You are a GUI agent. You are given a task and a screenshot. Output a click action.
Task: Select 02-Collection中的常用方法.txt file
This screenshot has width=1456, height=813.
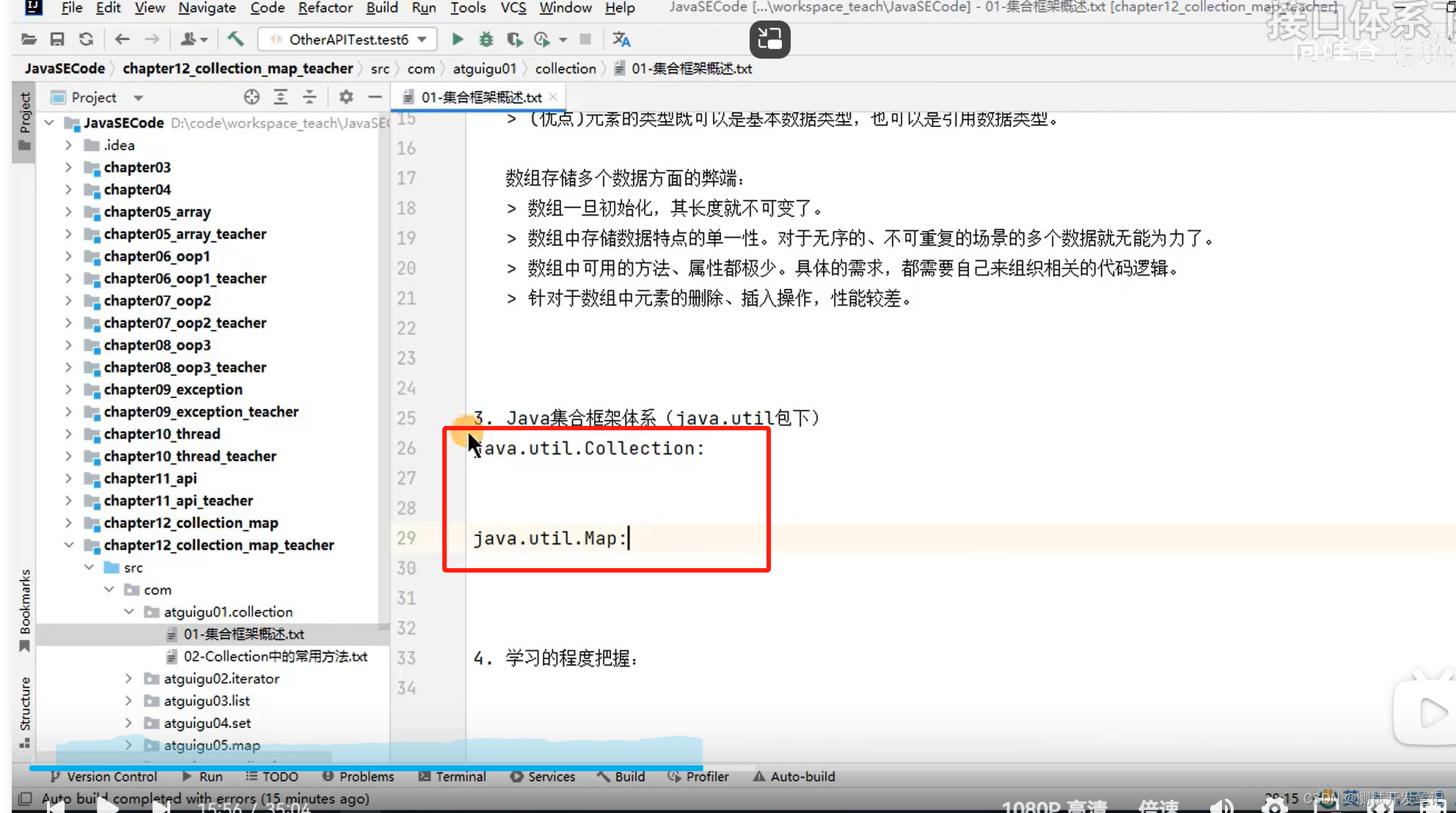pos(276,656)
